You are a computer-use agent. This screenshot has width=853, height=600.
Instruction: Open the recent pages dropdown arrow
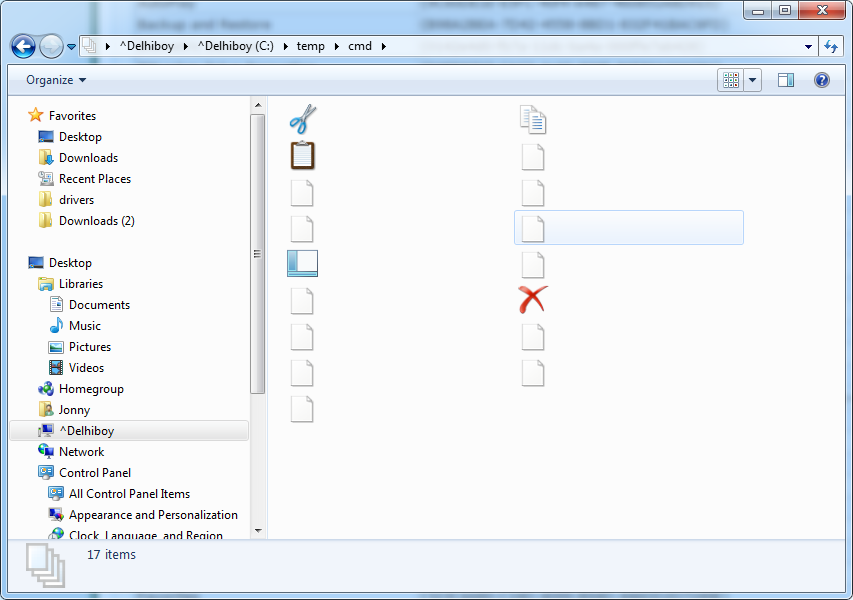point(71,47)
